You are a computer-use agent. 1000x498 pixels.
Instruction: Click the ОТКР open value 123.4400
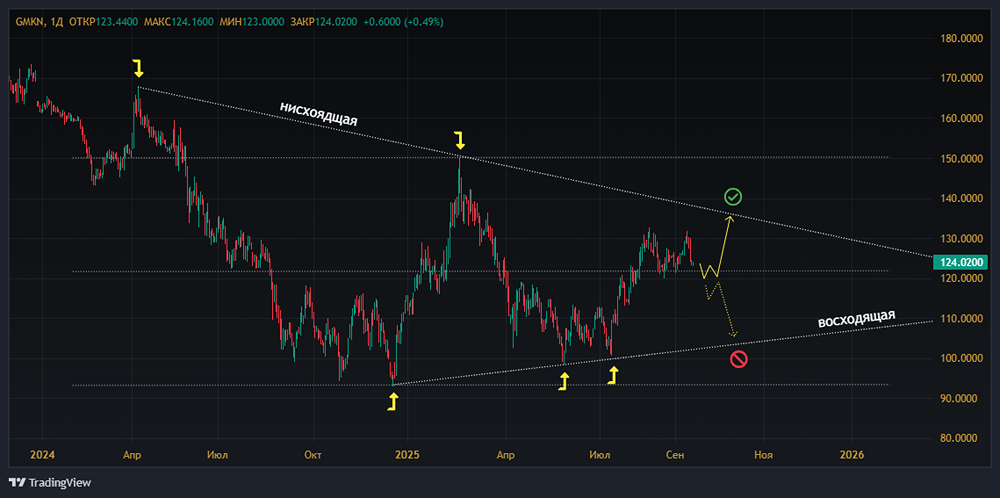[x=117, y=22]
